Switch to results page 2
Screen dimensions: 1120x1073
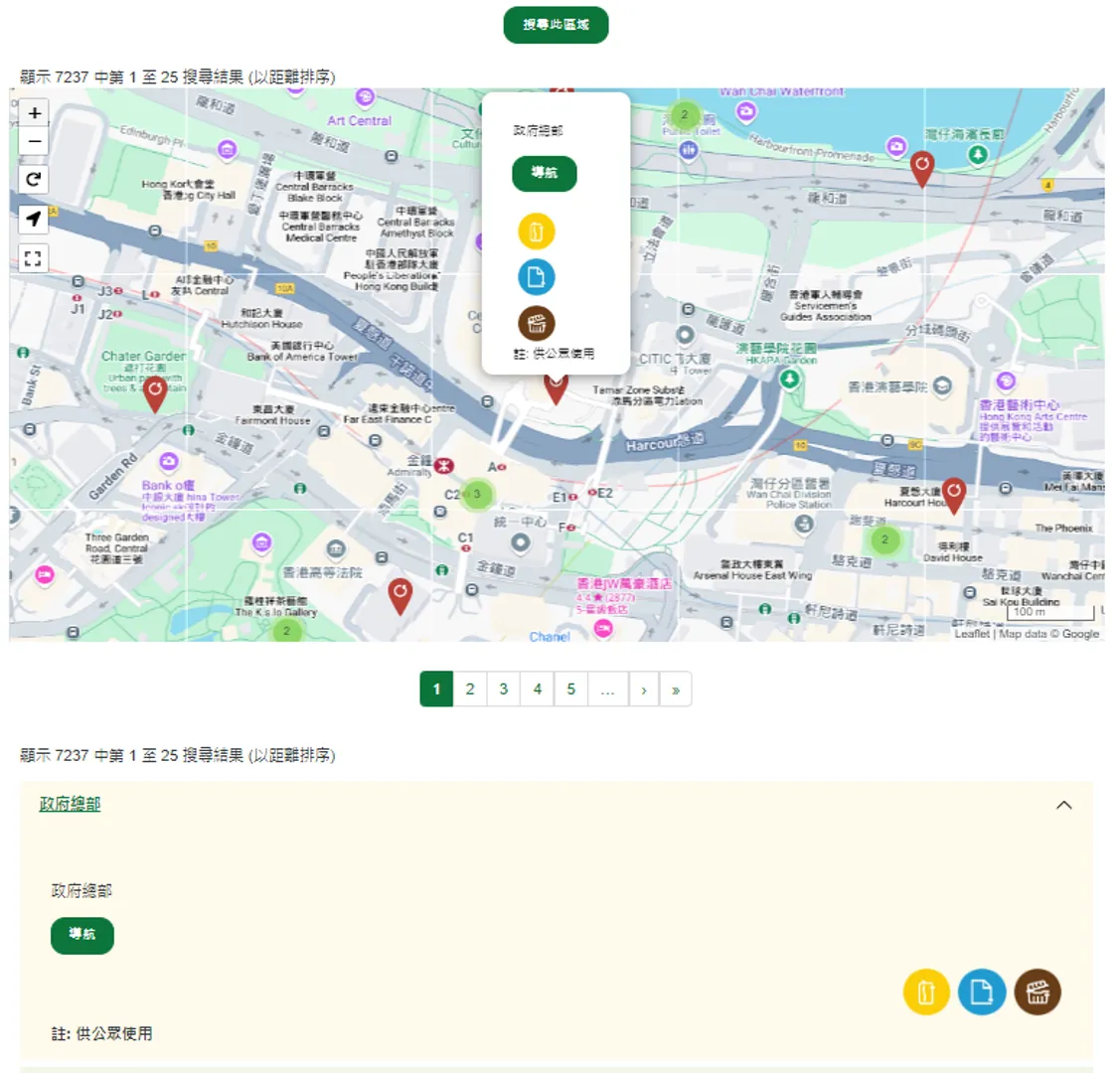[x=469, y=689]
